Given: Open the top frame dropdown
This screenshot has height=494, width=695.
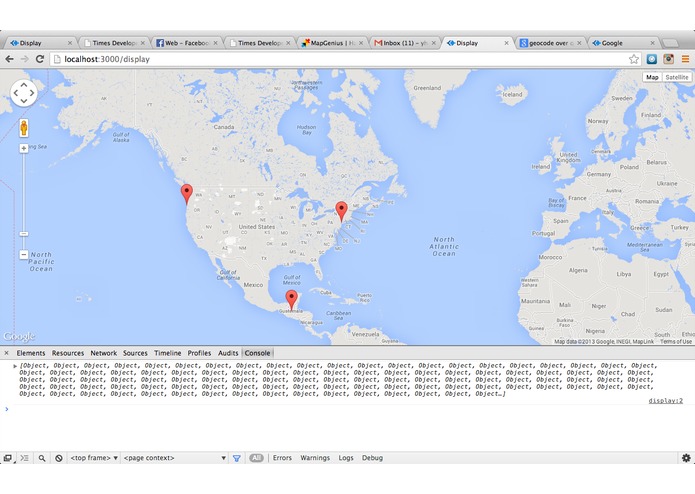Looking at the screenshot, I should coord(94,458).
